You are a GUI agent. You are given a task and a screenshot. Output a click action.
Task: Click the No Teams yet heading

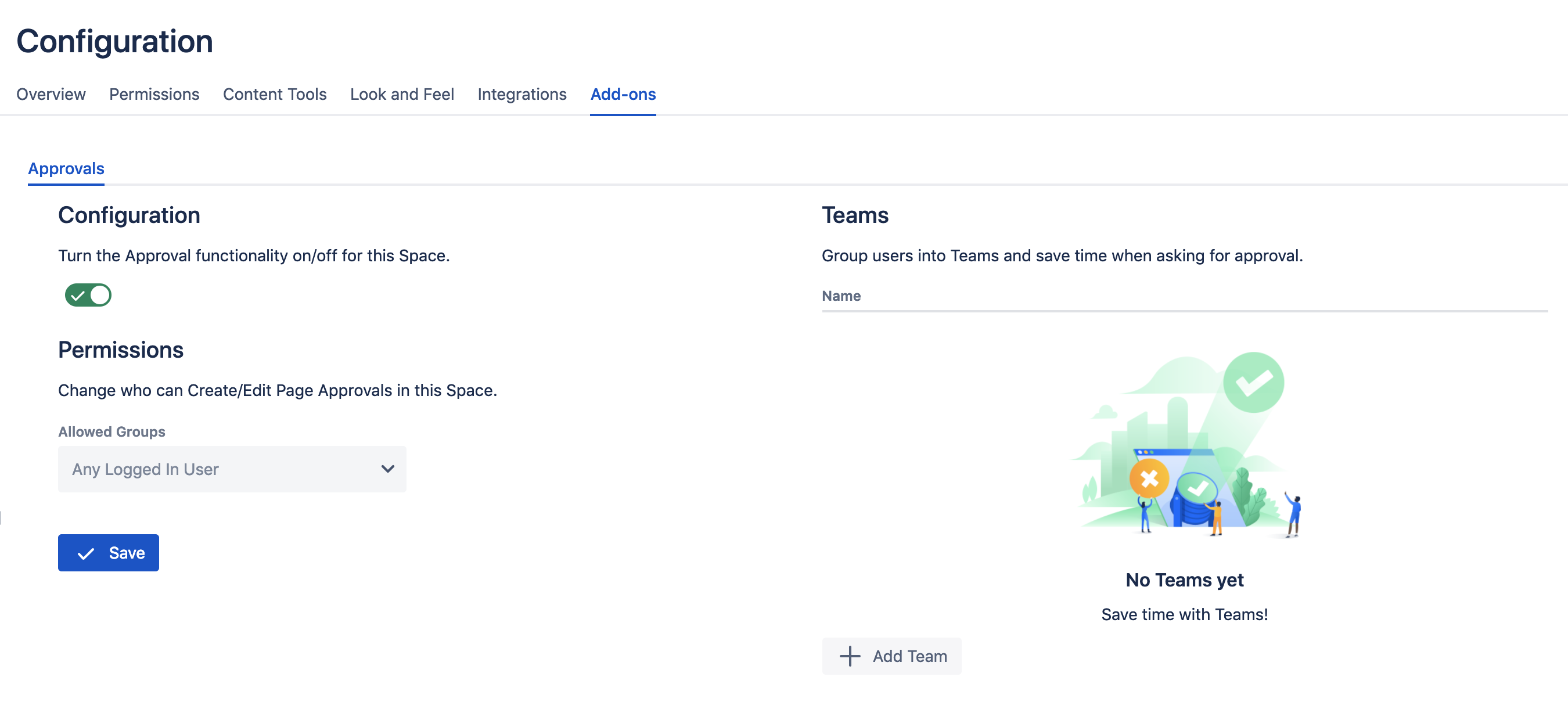1184,580
